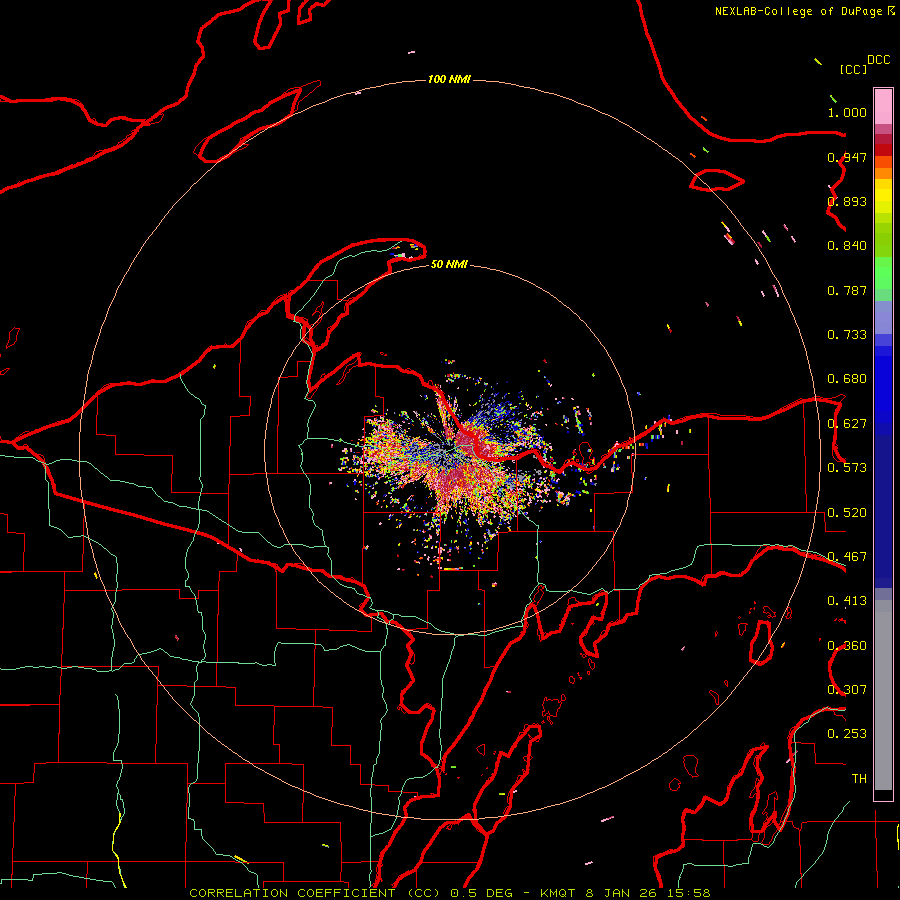Pick the gray swatch in the color bar
Screen dimensions: 900x900
[x=883, y=695]
